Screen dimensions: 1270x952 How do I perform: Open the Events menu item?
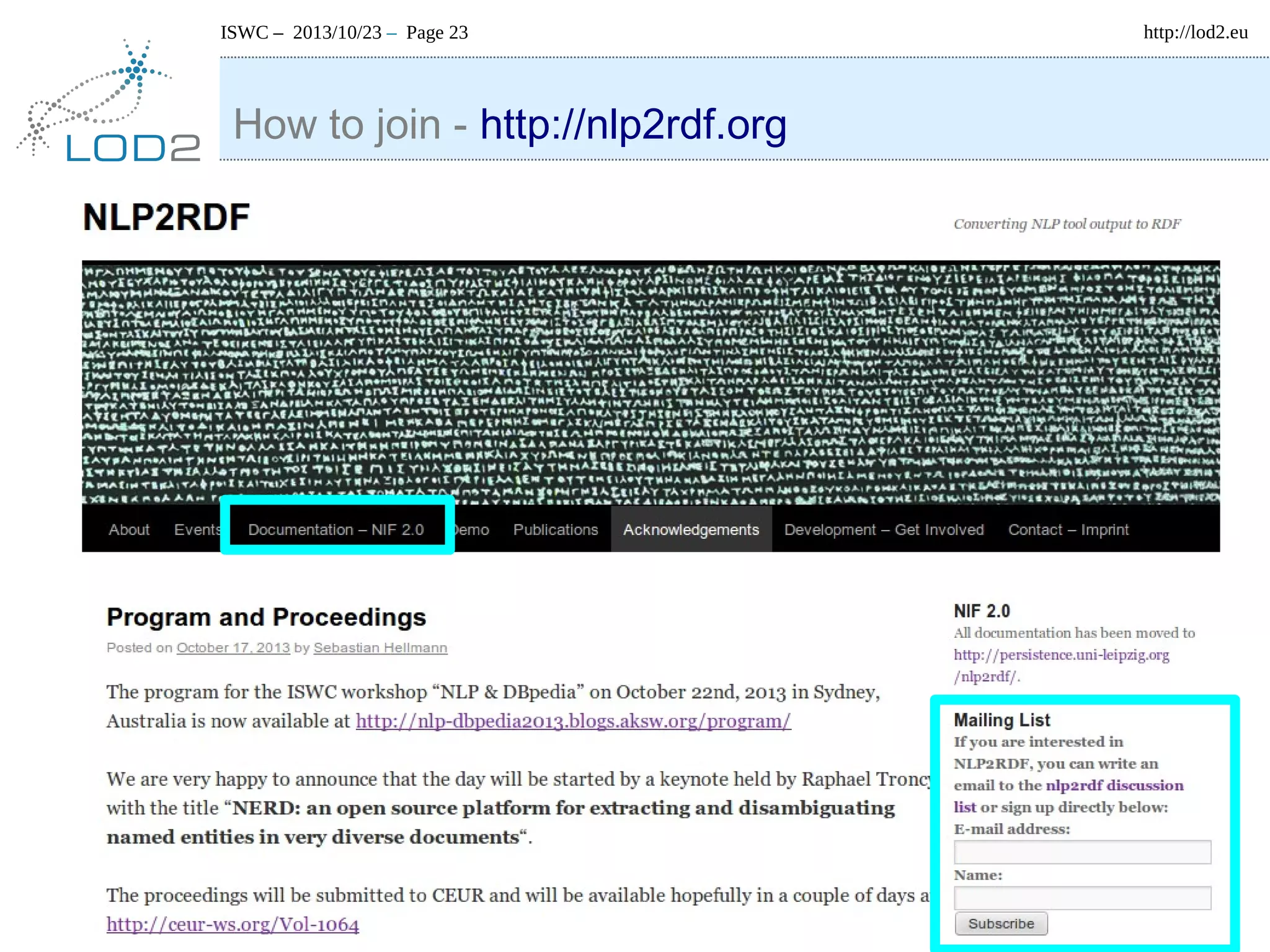(x=197, y=530)
